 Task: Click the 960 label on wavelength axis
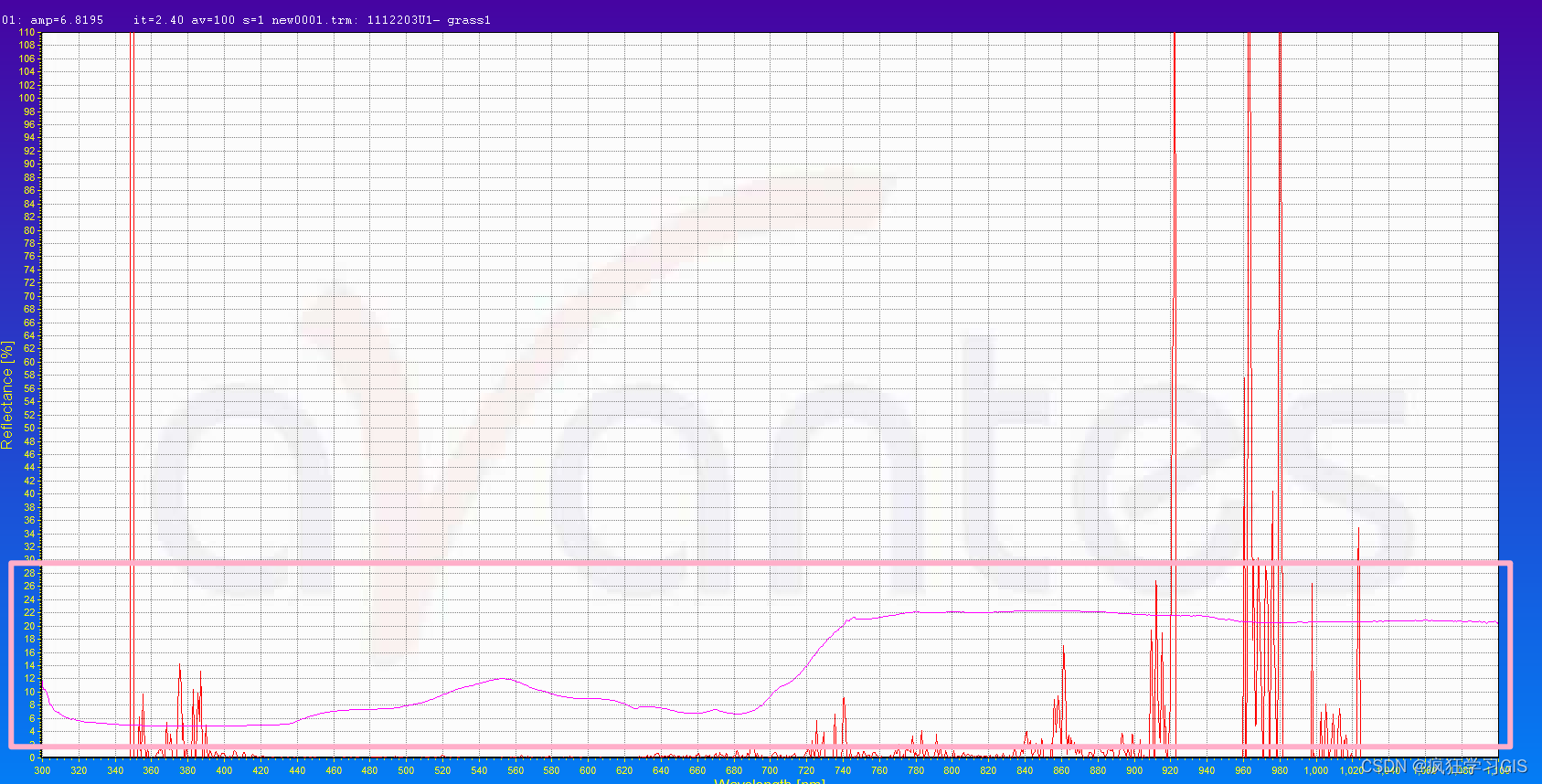tap(1243, 770)
